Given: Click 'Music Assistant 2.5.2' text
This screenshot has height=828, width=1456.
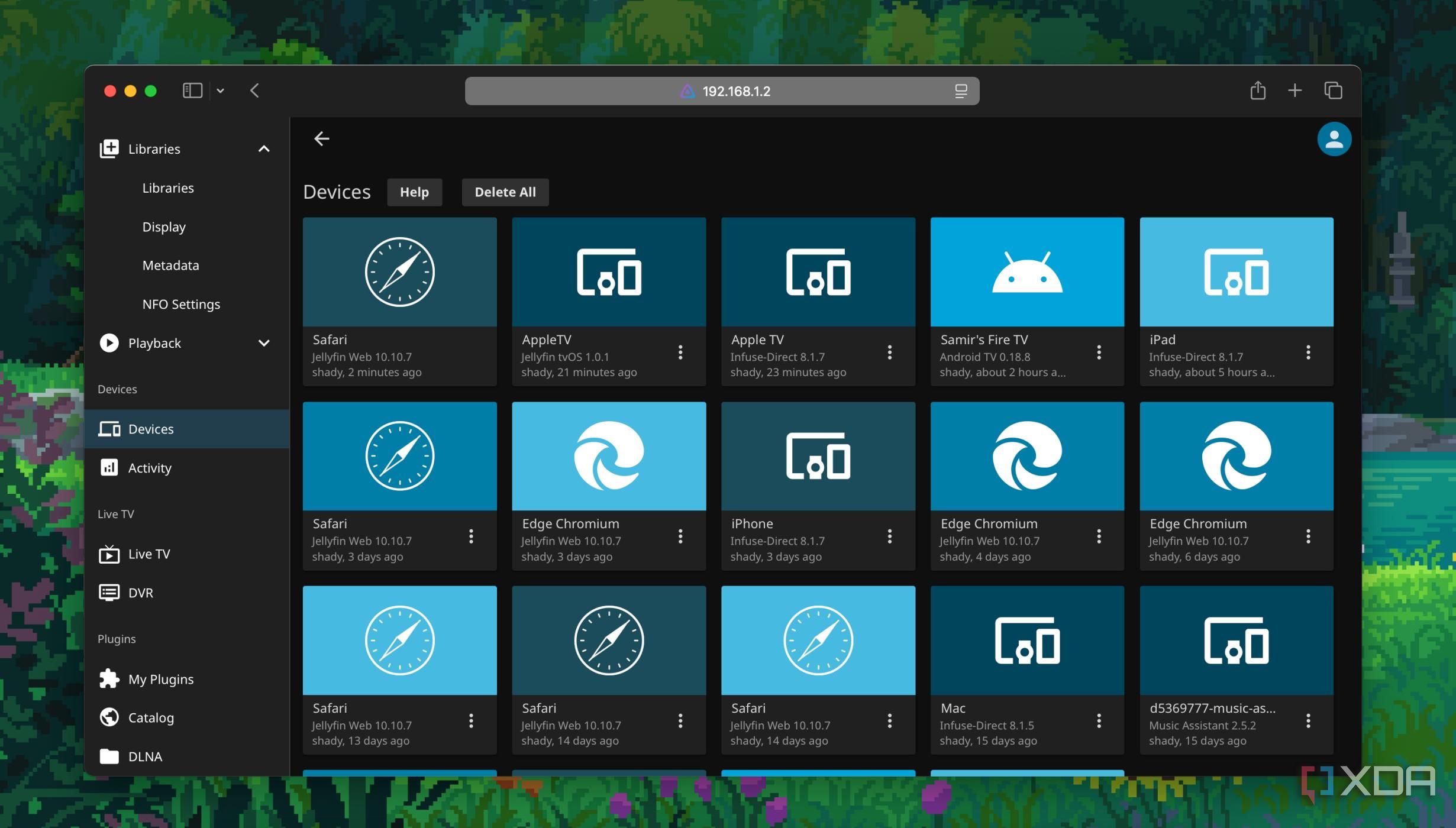Looking at the screenshot, I should (1202, 725).
